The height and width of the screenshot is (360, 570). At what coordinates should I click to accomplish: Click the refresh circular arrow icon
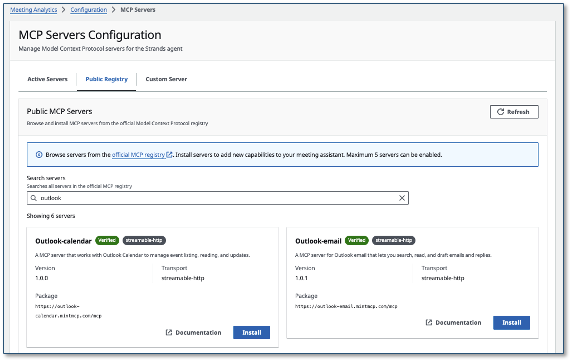click(x=500, y=112)
